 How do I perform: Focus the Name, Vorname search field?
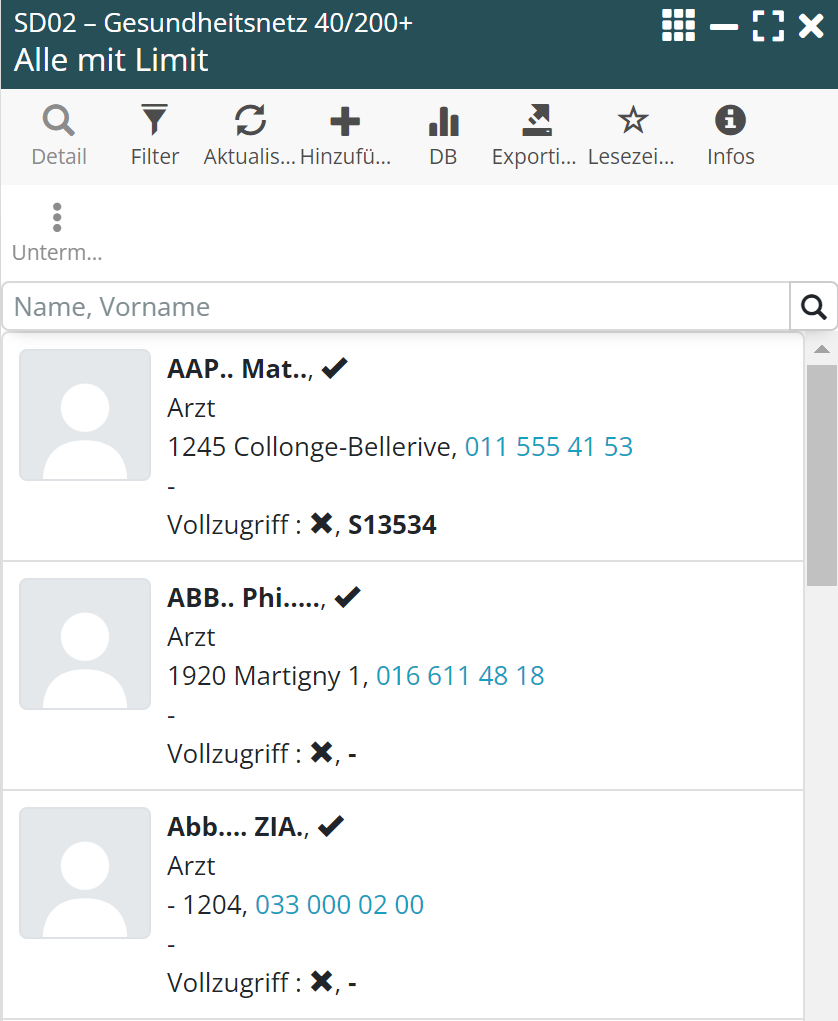(397, 307)
